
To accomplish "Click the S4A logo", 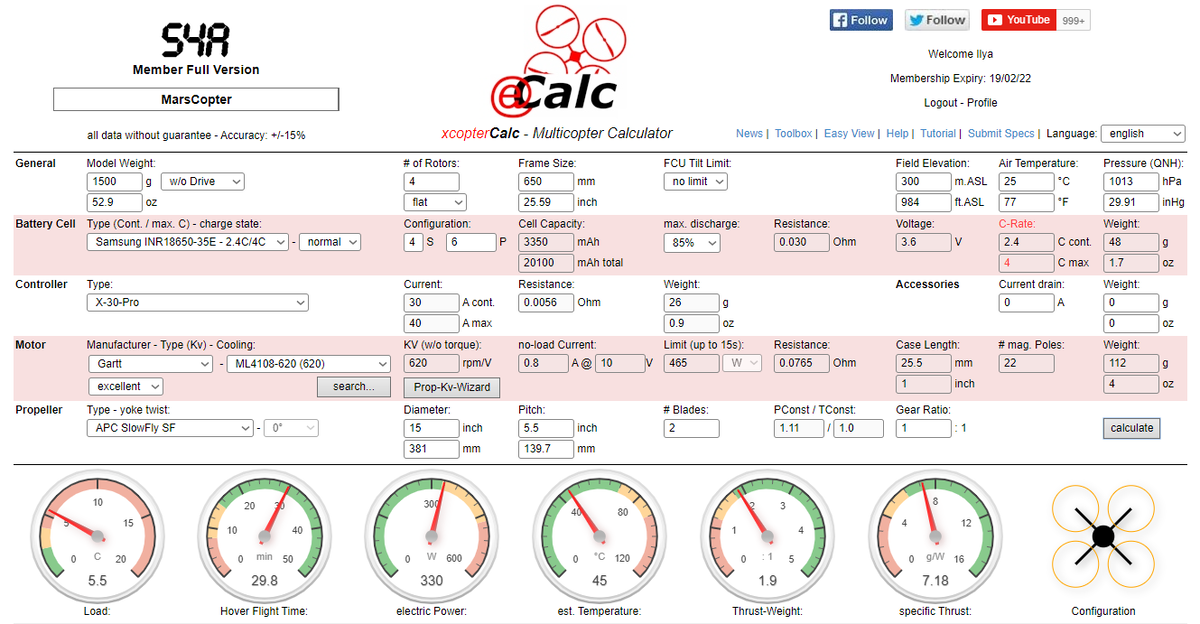I will coord(196,40).
